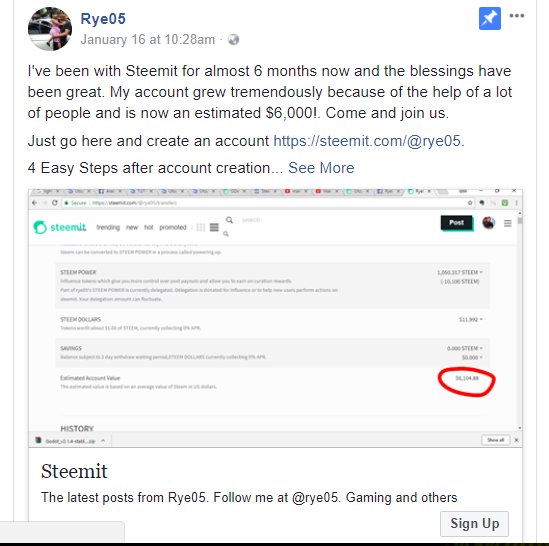Select the promoted tab in steemit

[173, 227]
